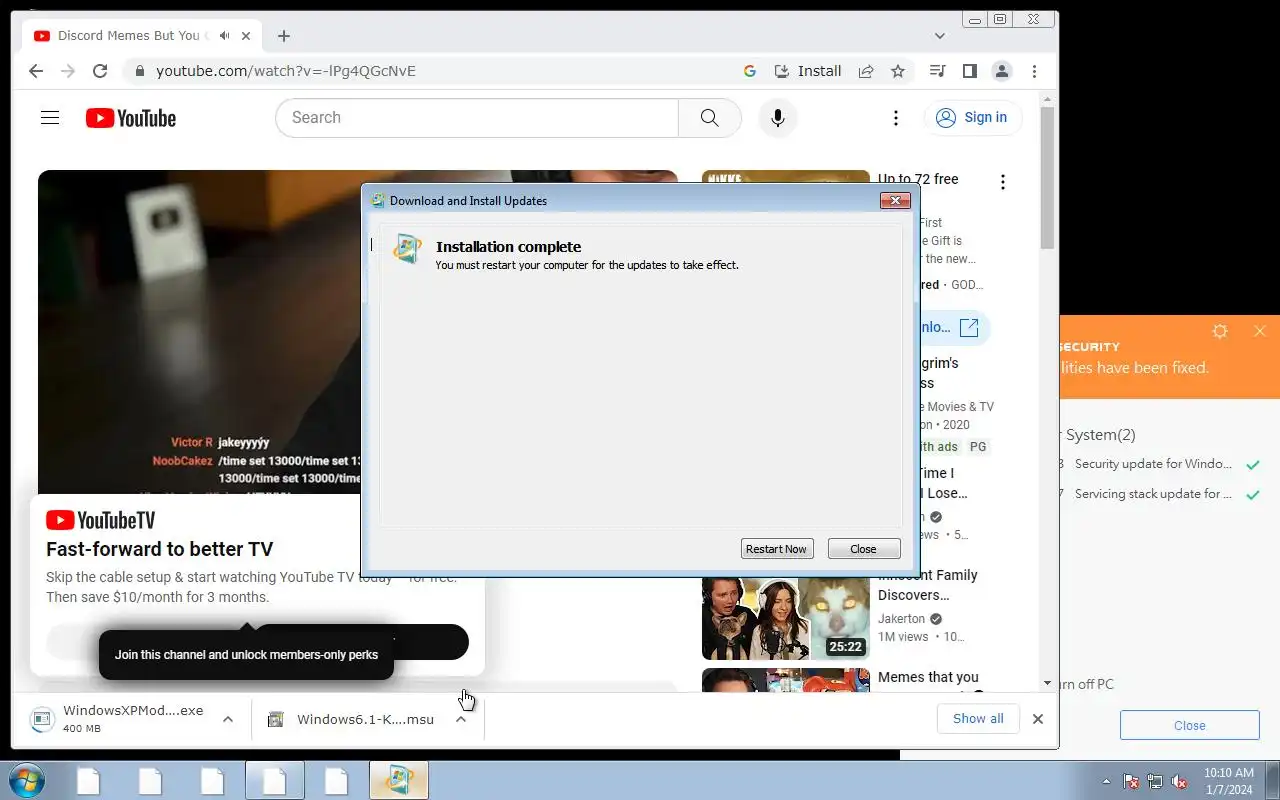The image size is (1280, 800).
Task: Click Restart Now in update dialog
Action: coord(777,549)
